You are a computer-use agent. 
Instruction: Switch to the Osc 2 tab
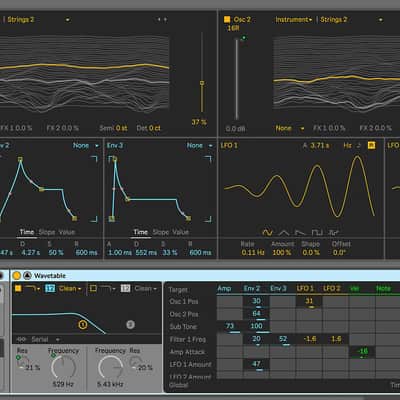click(x=242, y=20)
